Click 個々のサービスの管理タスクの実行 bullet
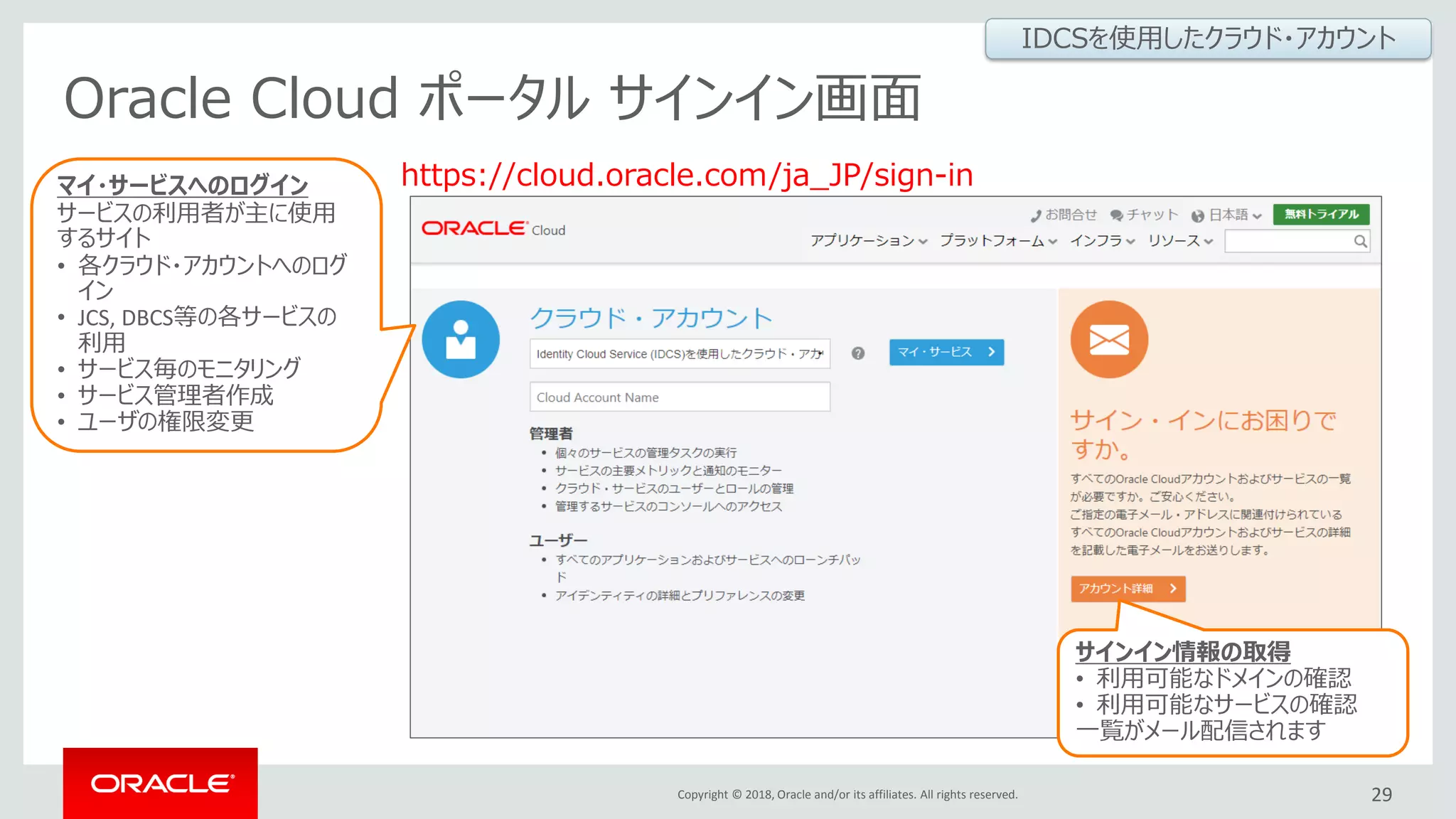The height and width of the screenshot is (819, 1456). 646,453
